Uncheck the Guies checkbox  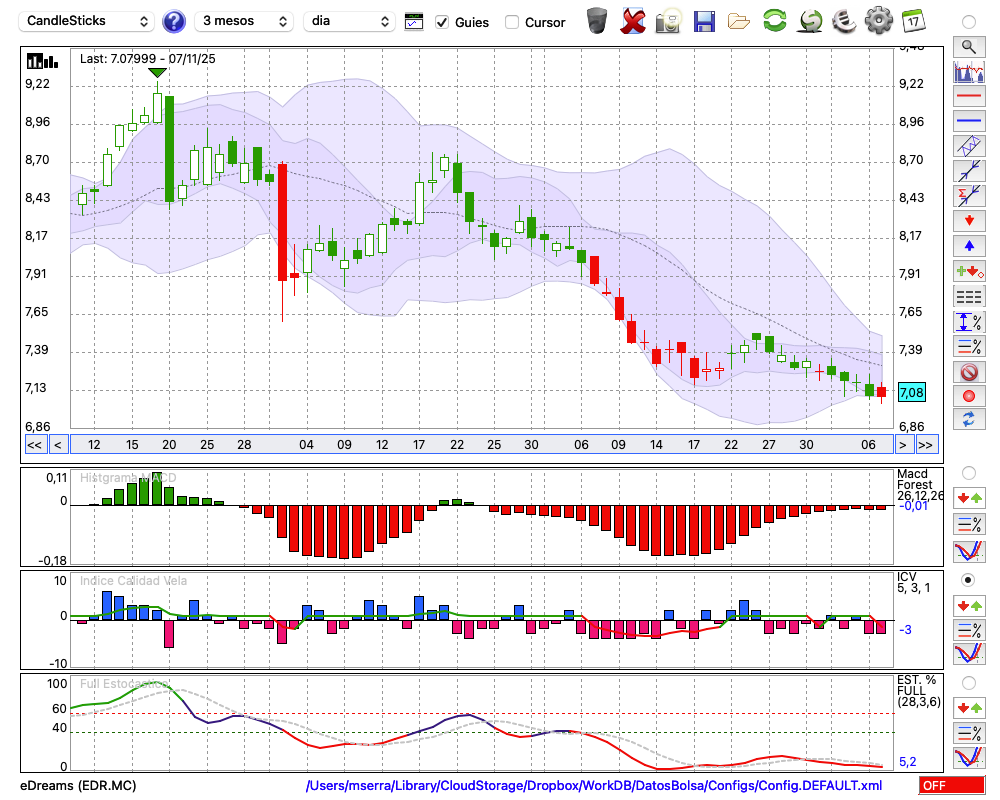pyautogui.click(x=442, y=22)
